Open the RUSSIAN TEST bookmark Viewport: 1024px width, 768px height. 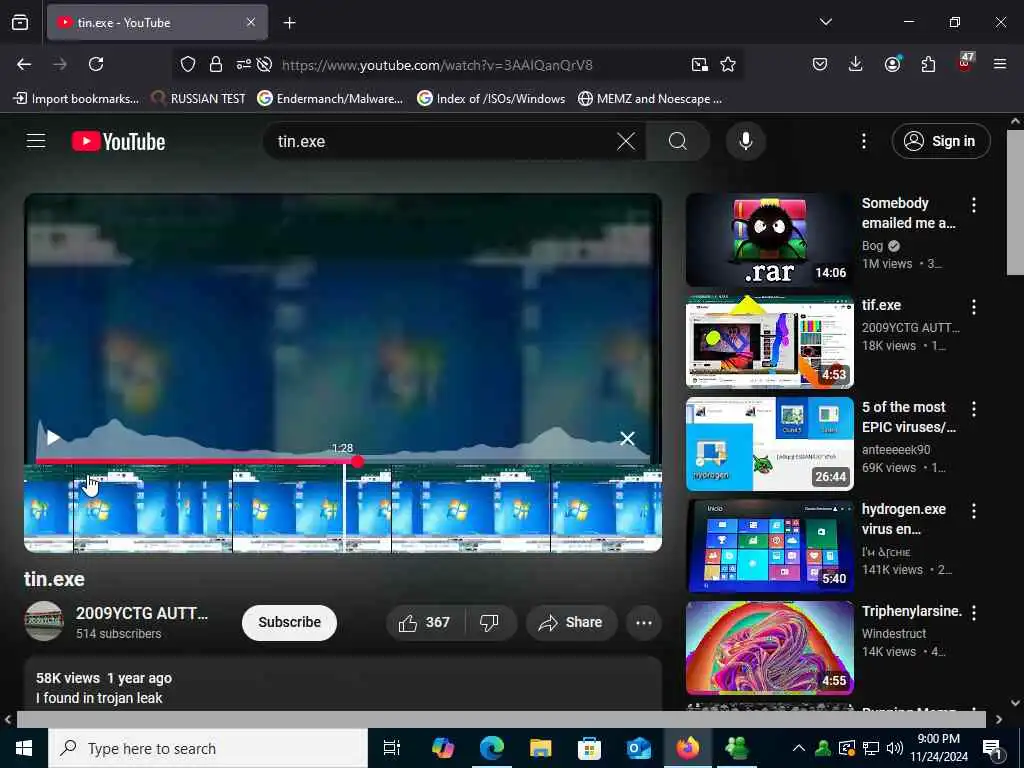click(198, 99)
